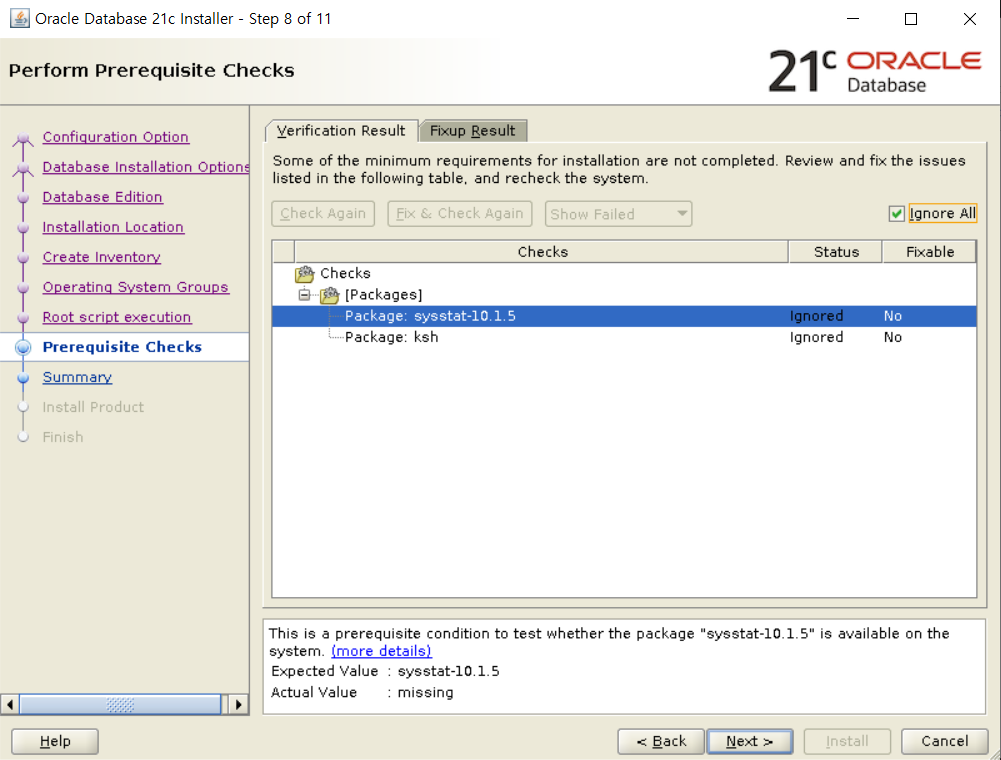Select Package: sysstat-10.1.5 row
1001x760 pixels.
pos(624,316)
